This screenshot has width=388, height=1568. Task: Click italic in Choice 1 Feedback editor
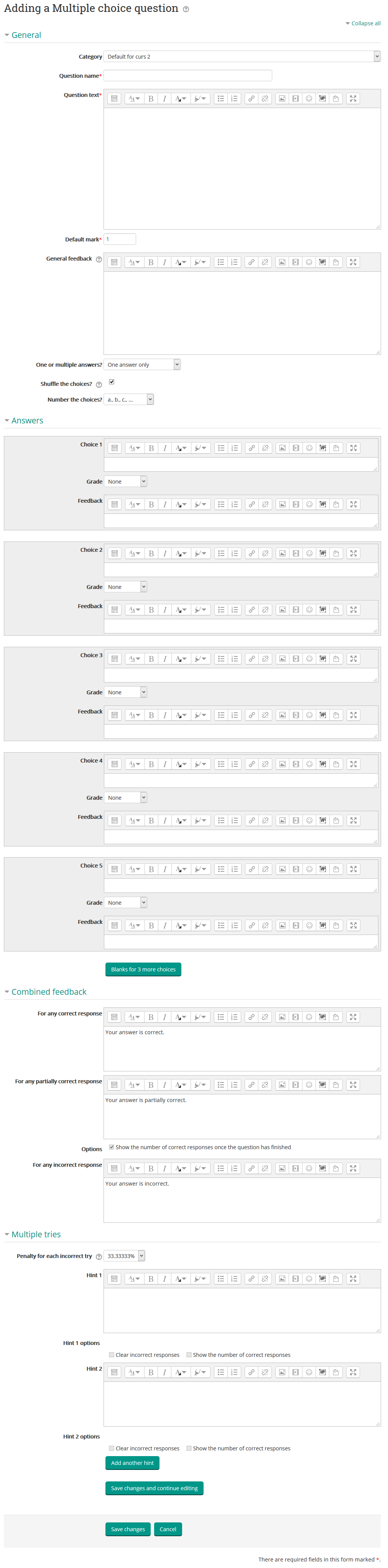click(165, 505)
